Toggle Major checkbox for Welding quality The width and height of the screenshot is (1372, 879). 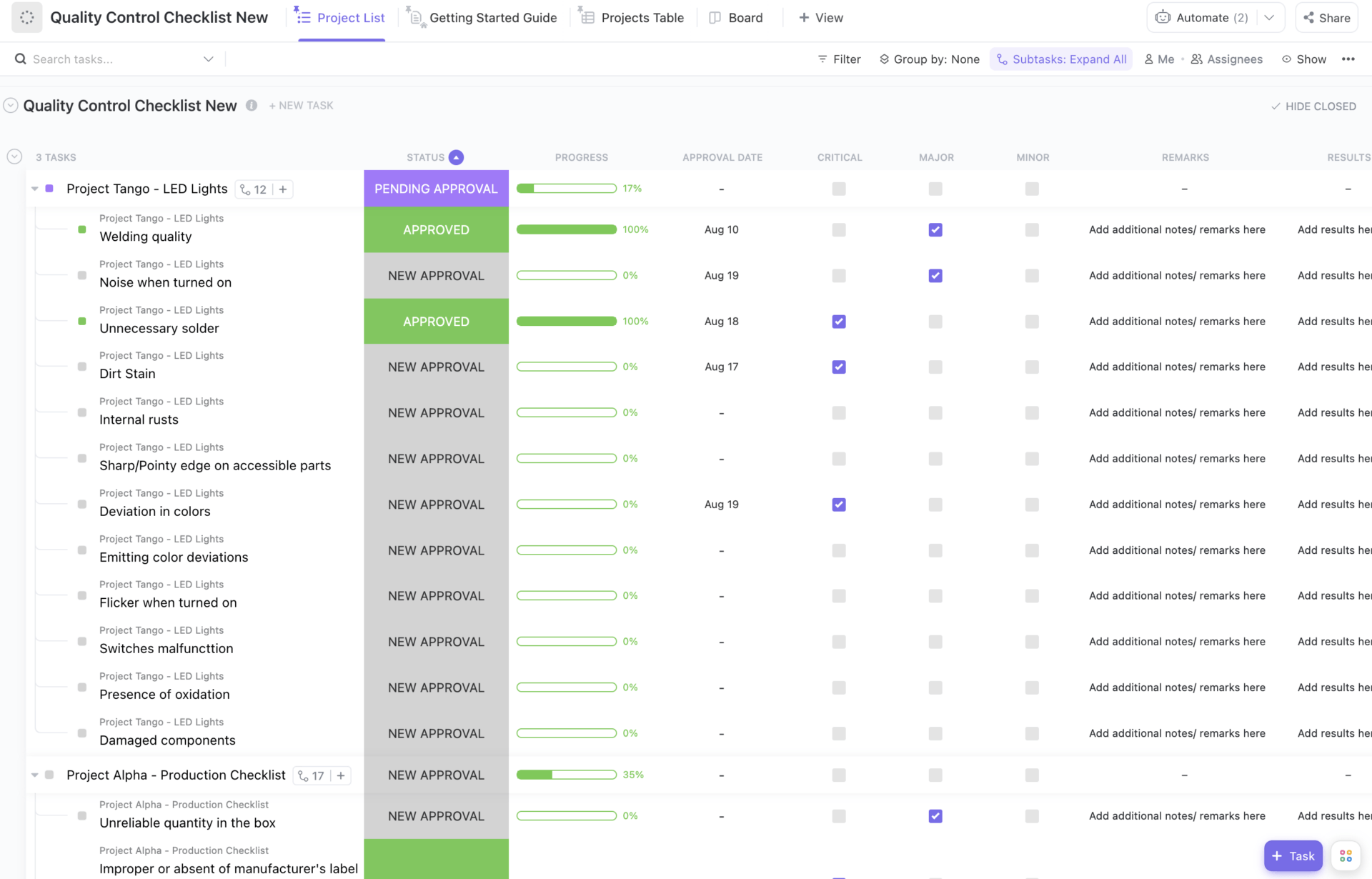pos(935,229)
